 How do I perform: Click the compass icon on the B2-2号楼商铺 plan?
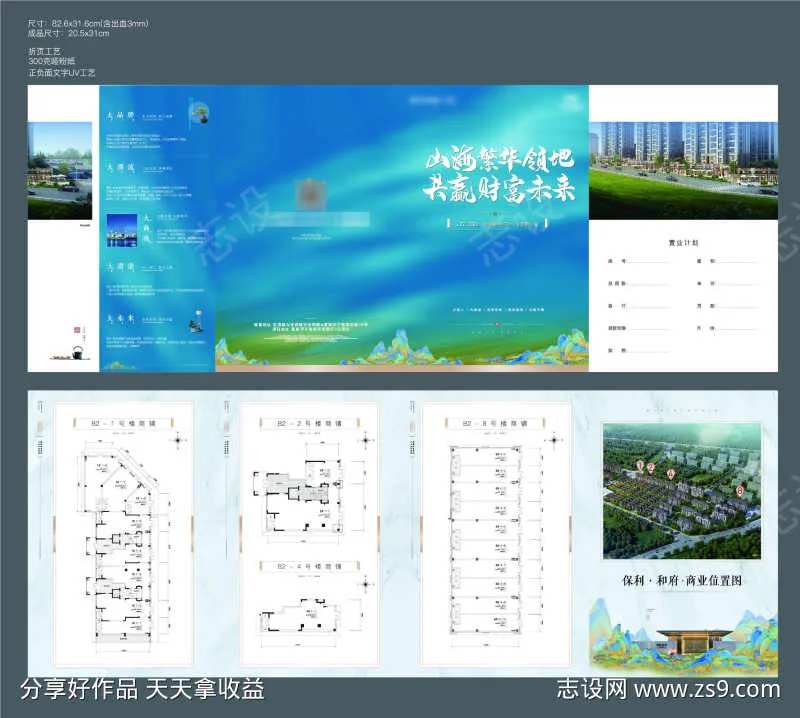pos(365,441)
